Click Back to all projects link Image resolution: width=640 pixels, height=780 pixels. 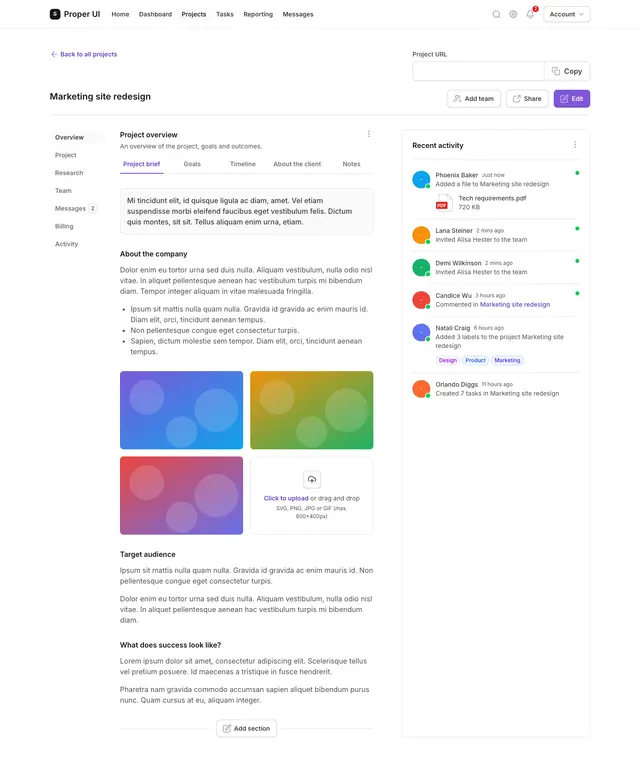[x=84, y=54]
